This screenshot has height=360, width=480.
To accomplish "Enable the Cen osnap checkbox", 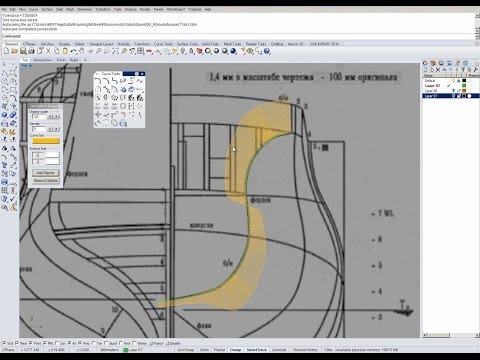I will (57, 343).
